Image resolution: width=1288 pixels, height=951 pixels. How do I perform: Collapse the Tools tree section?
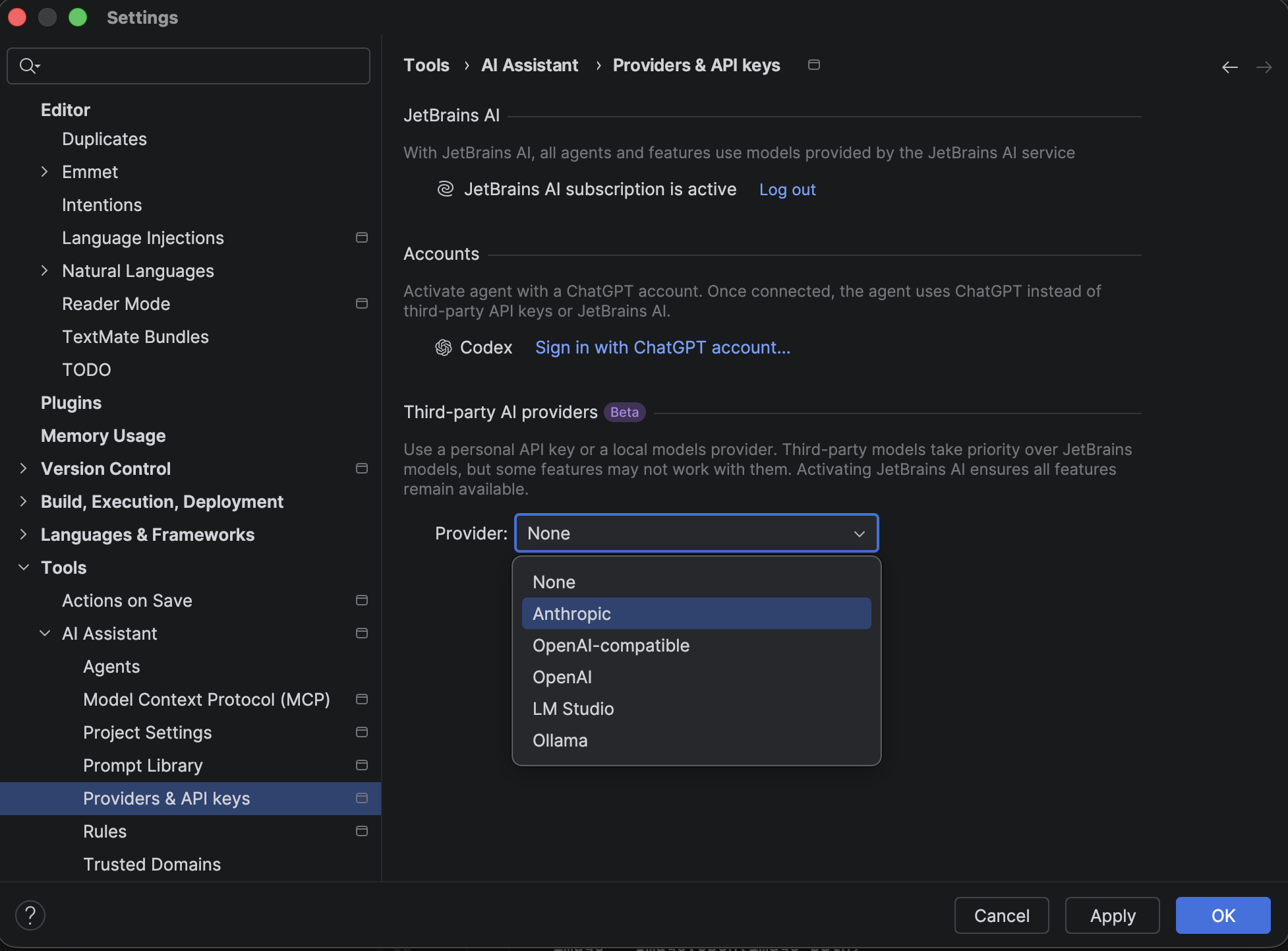24,567
